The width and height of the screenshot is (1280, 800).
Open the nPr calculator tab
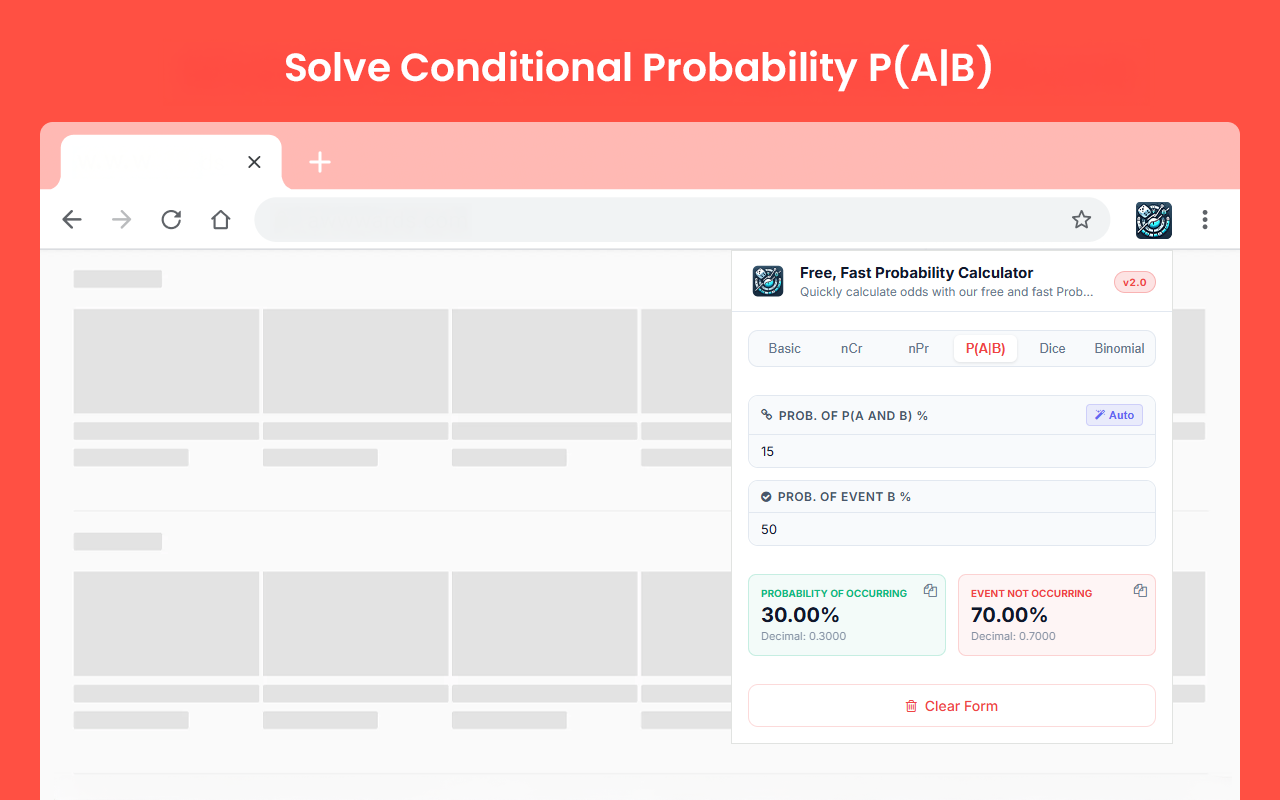coord(919,348)
